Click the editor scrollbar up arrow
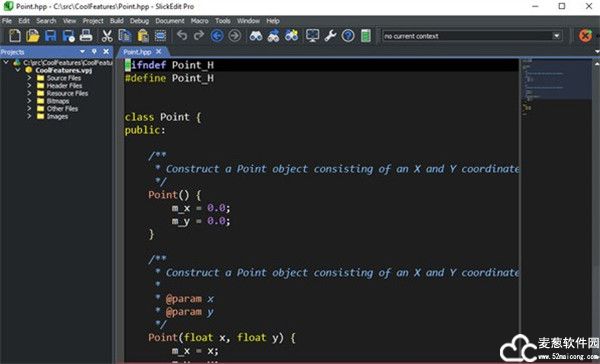 [596, 64]
